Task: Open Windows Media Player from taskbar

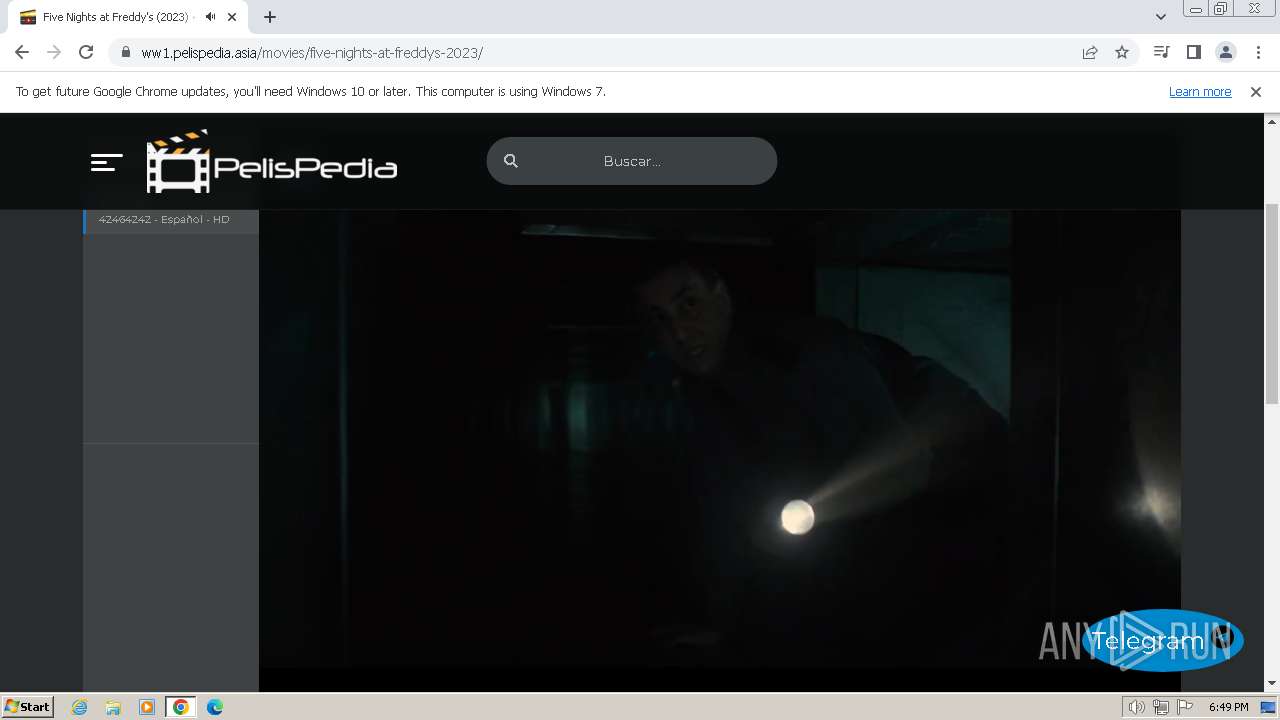Action: (147, 707)
